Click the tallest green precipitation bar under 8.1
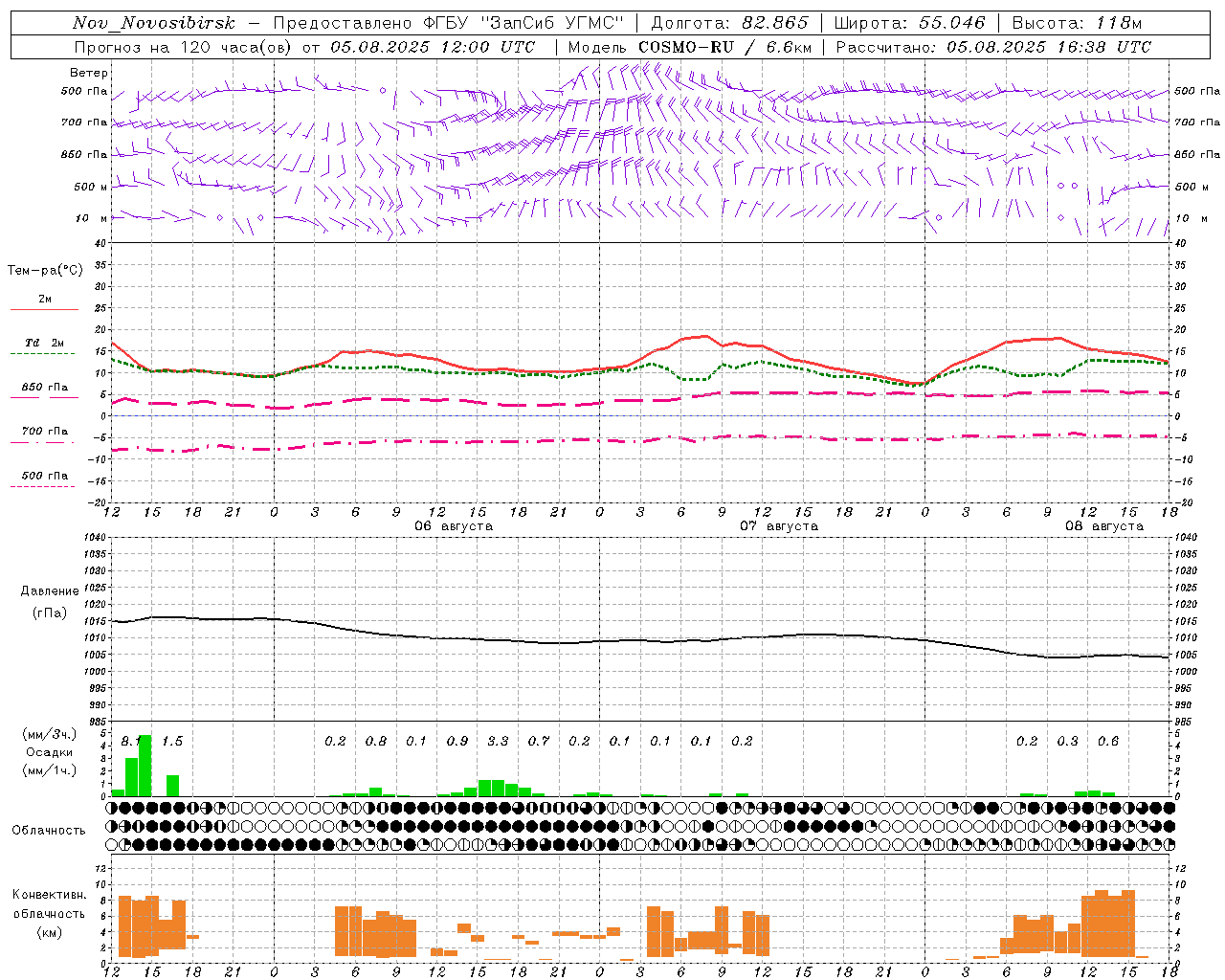1225x980 pixels. point(145,766)
